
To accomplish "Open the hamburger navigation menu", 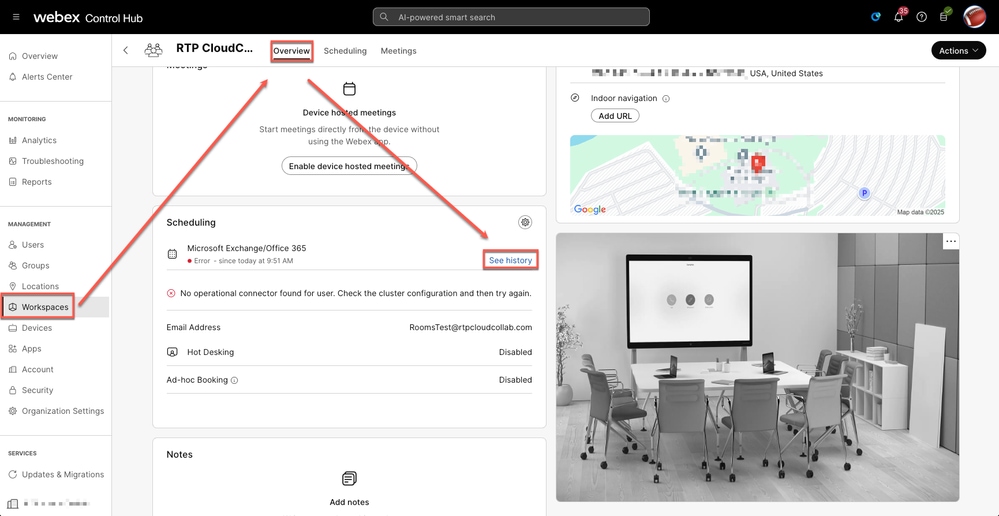I will click(16, 17).
